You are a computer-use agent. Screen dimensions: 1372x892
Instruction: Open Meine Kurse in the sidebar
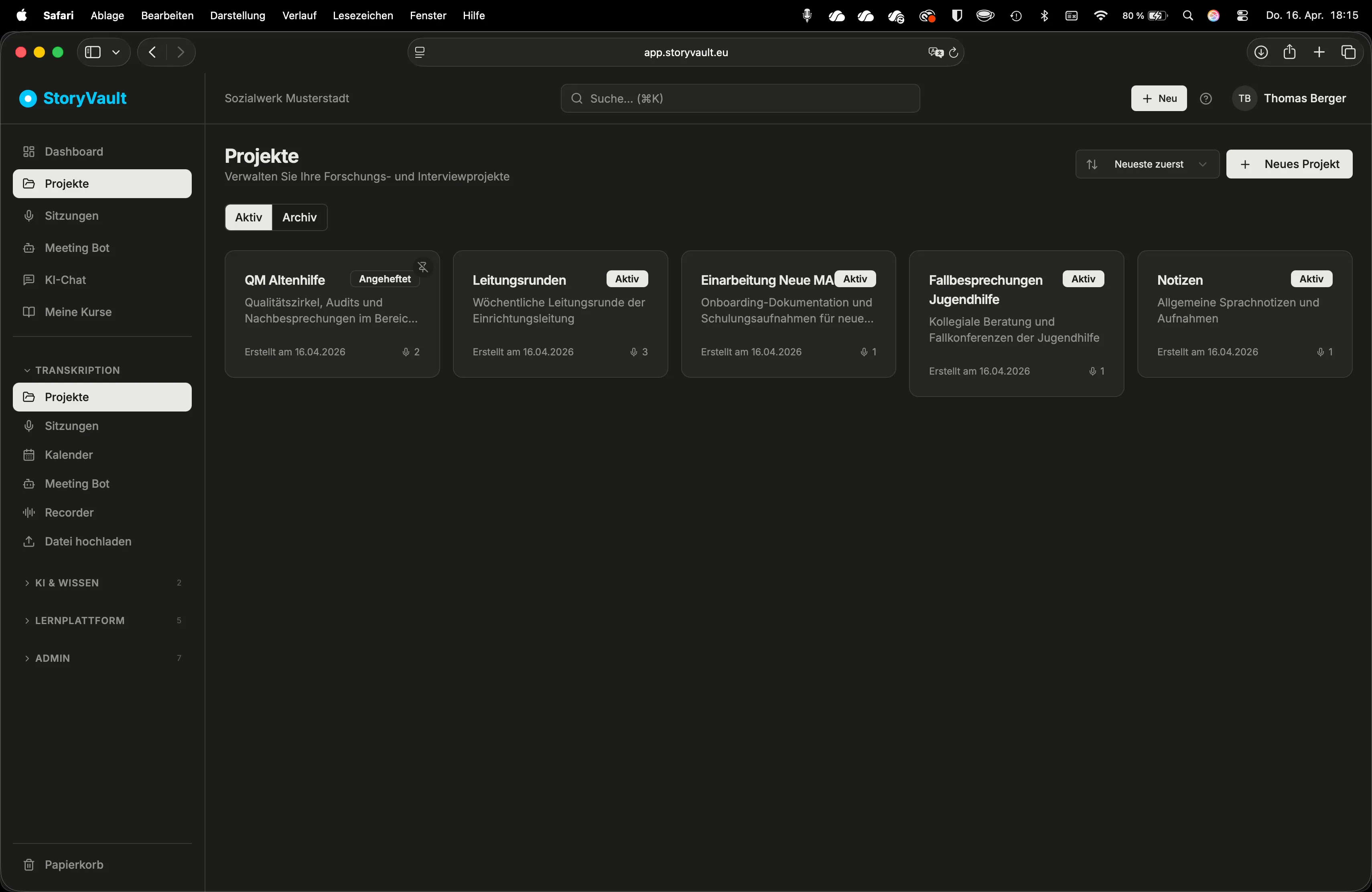(x=102, y=312)
